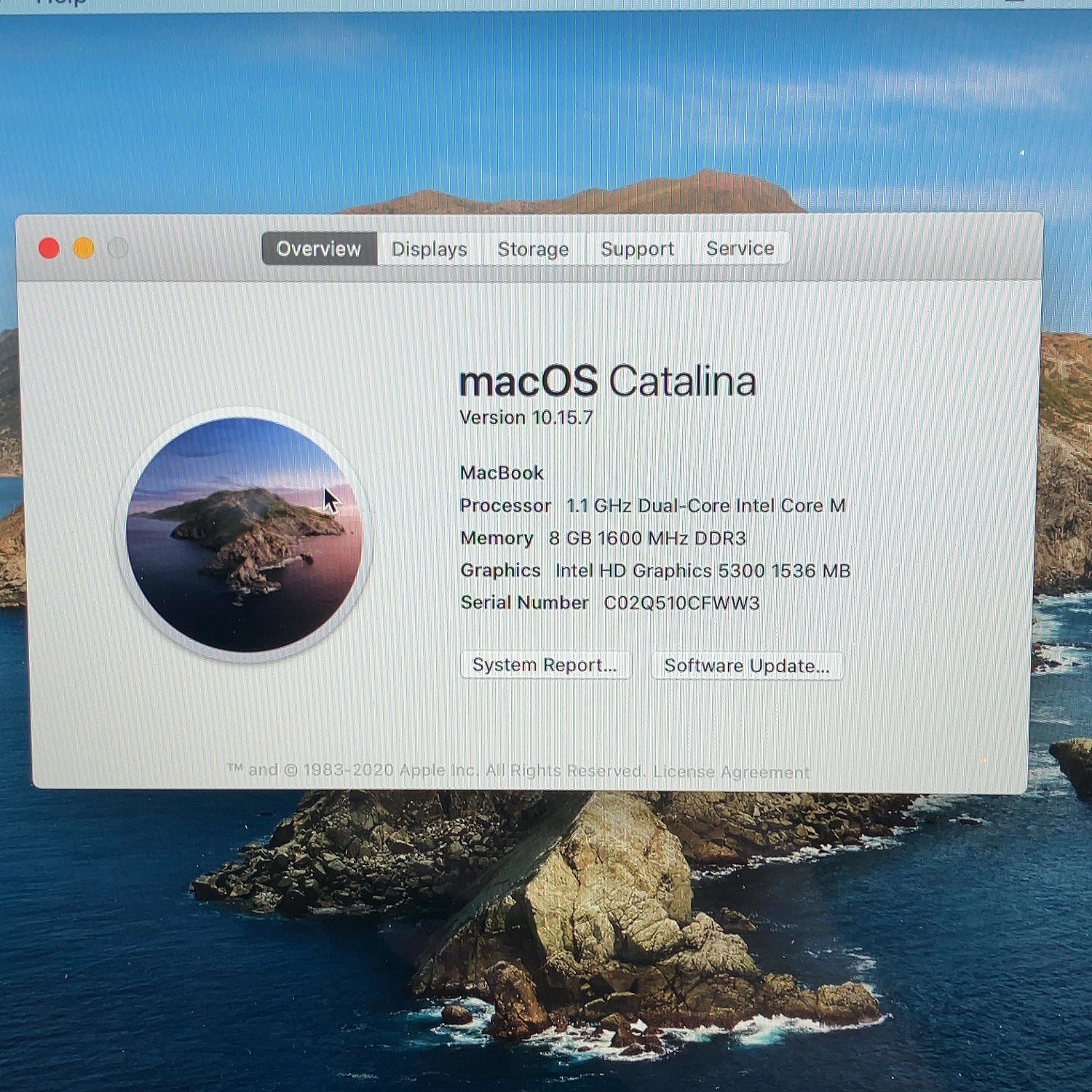This screenshot has height=1092, width=1092.
Task: Open the License Agreement link
Action: (731, 772)
